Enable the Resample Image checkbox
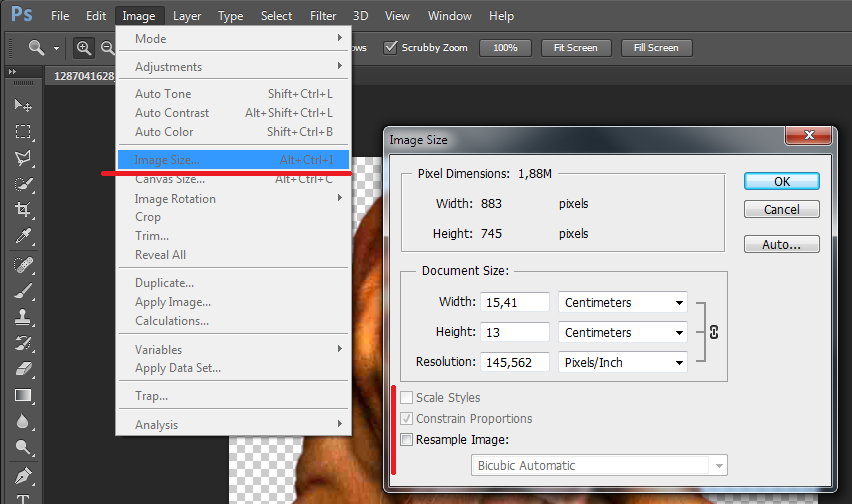 406,439
